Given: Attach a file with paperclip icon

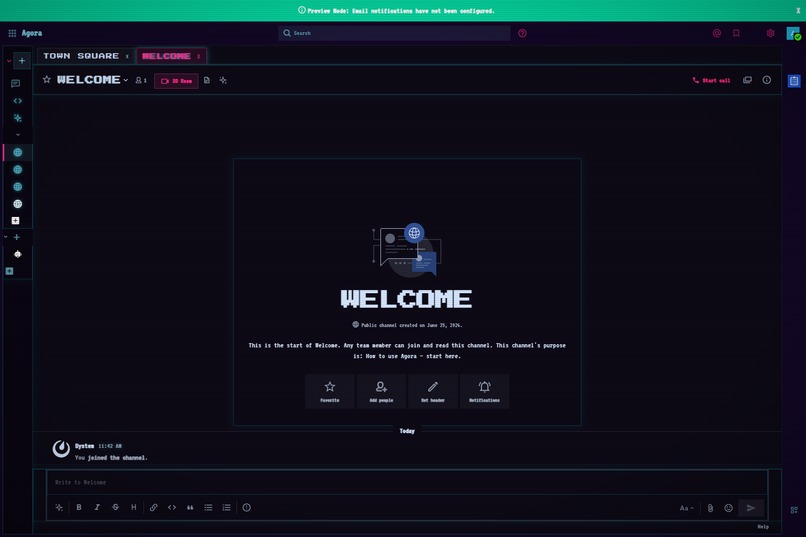Looking at the screenshot, I should pos(710,508).
